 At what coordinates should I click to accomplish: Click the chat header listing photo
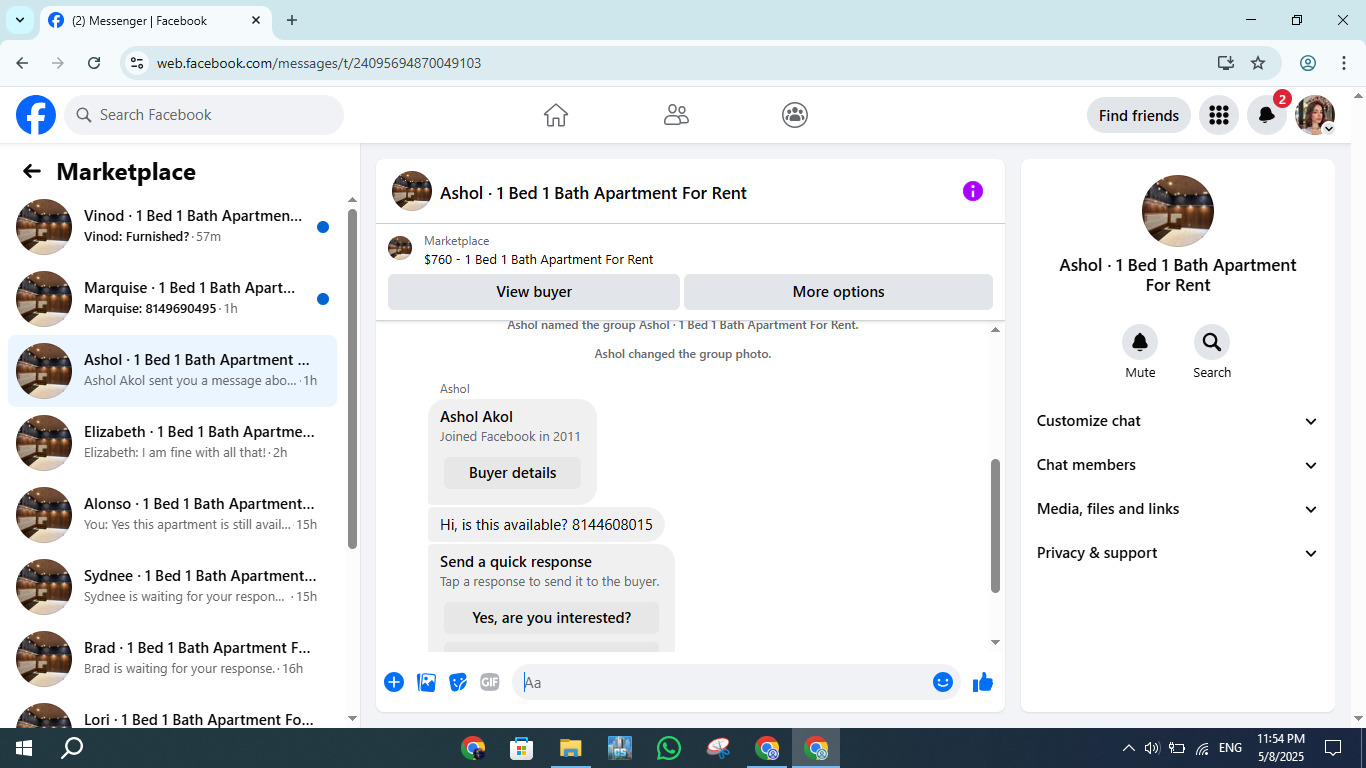pyautogui.click(x=412, y=191)
